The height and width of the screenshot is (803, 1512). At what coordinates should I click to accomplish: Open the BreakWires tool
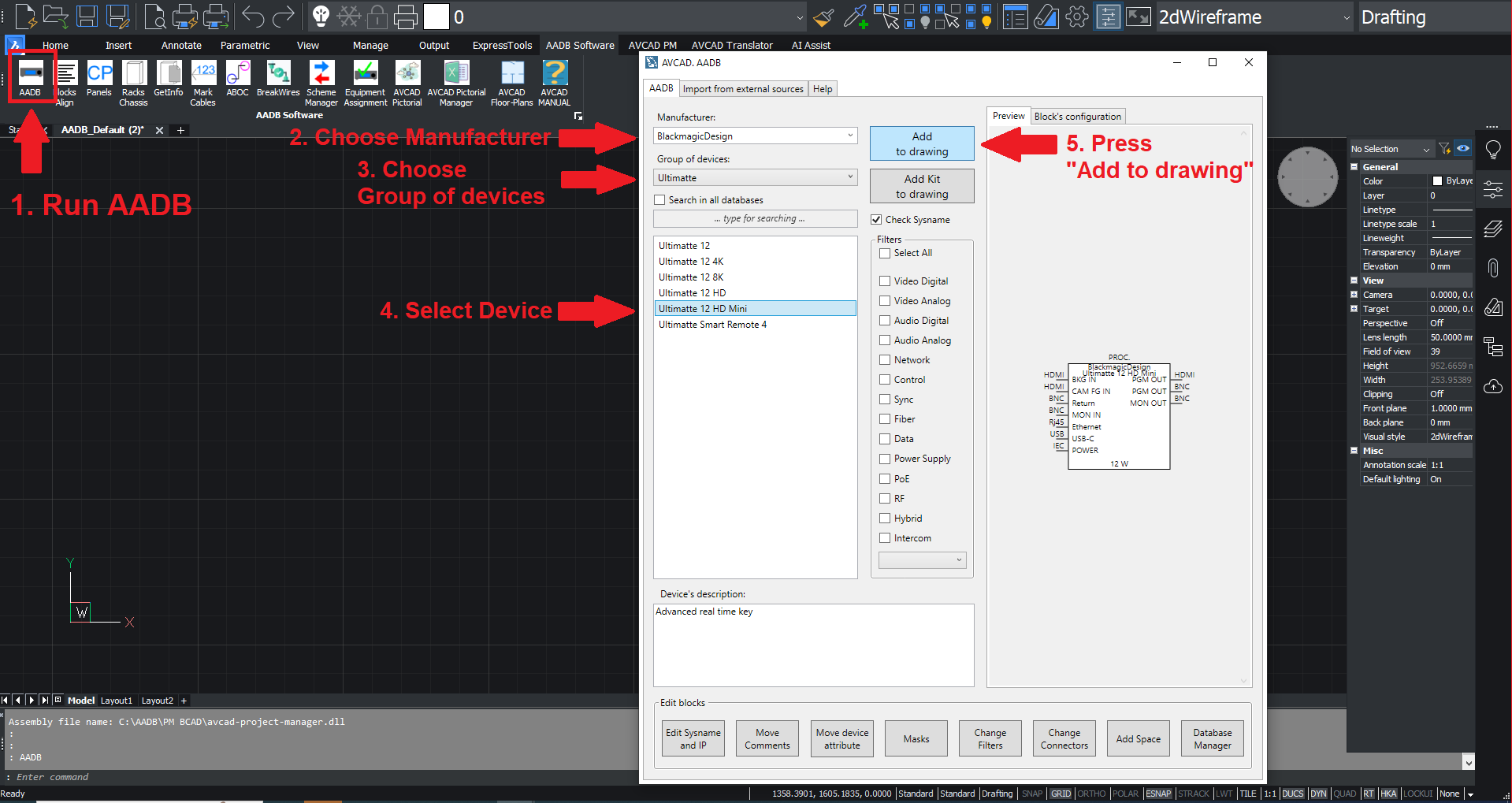coord(278,79)
